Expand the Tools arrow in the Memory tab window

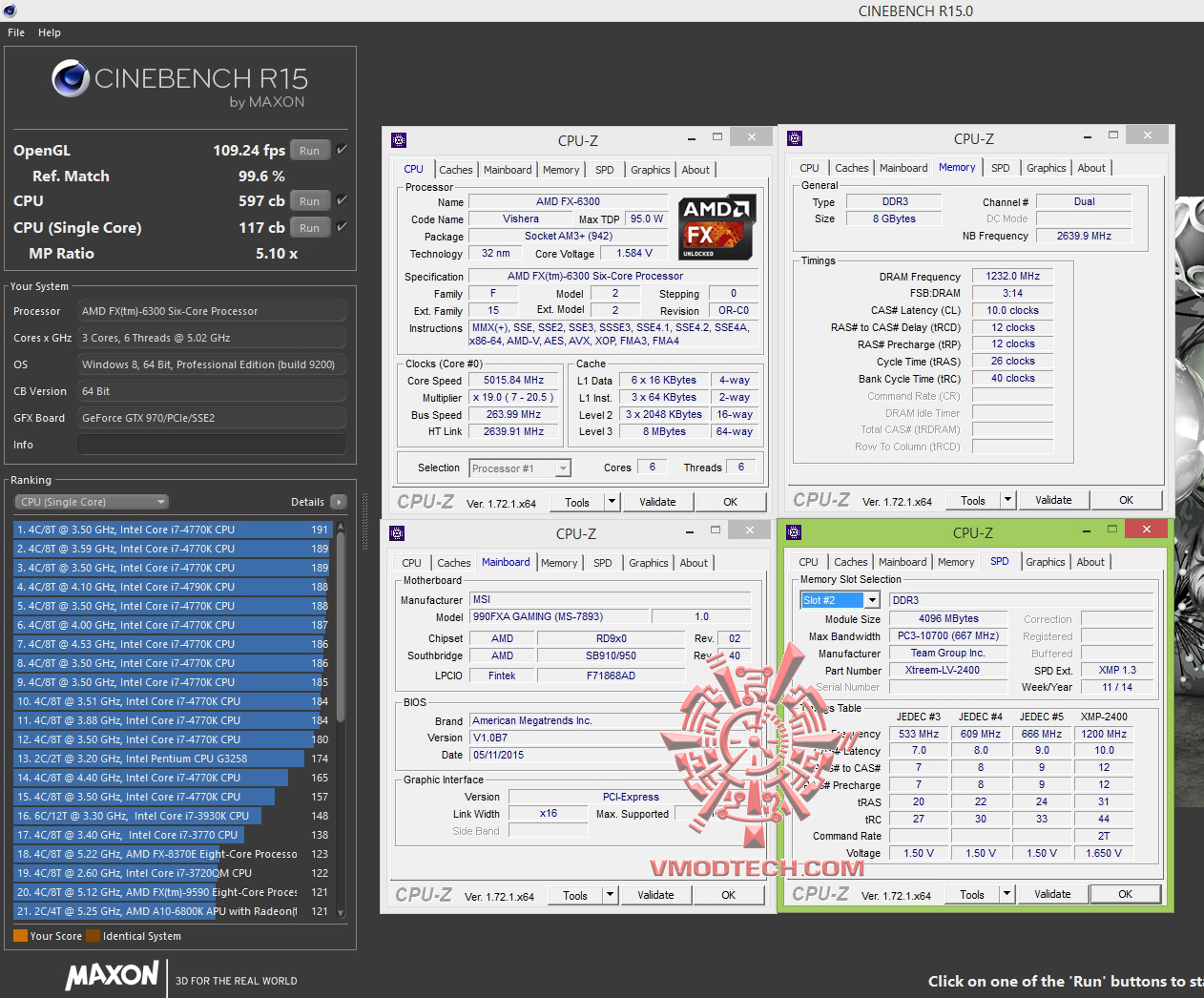pos(1007,500)
